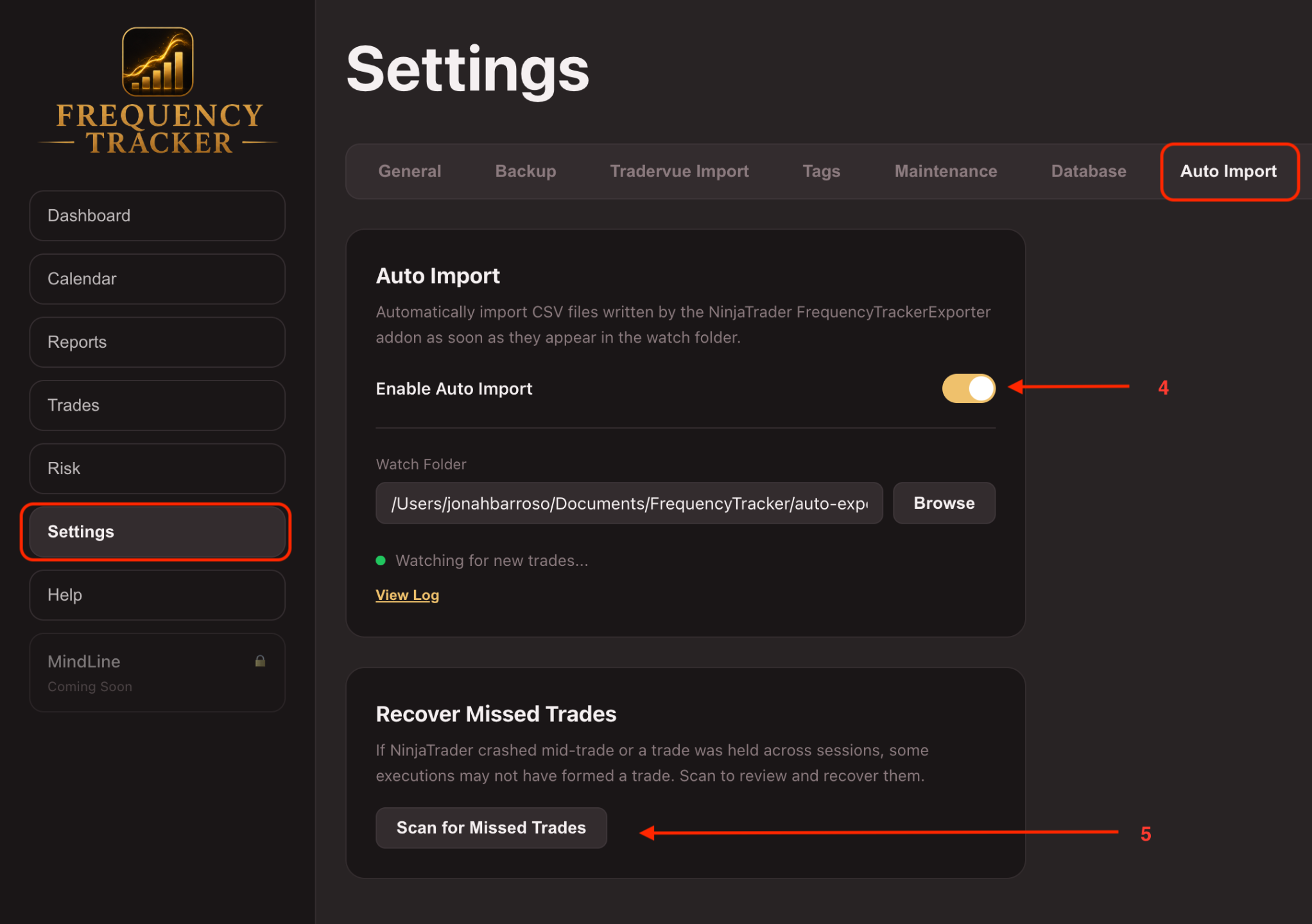Click the Auto Import section heading

pyautogui.click(x=437, y=276)
